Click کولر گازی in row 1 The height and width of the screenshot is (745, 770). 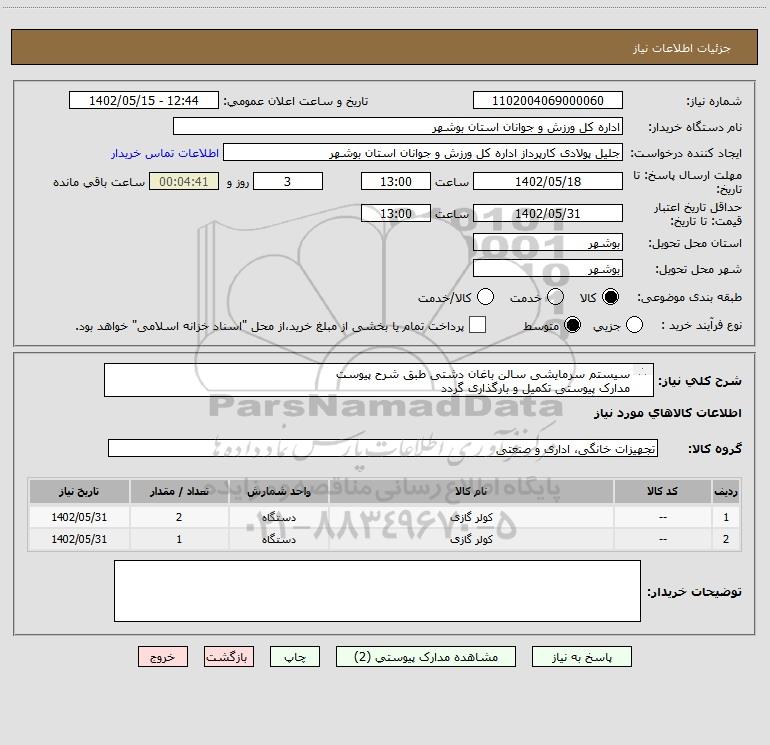[471, 517]
